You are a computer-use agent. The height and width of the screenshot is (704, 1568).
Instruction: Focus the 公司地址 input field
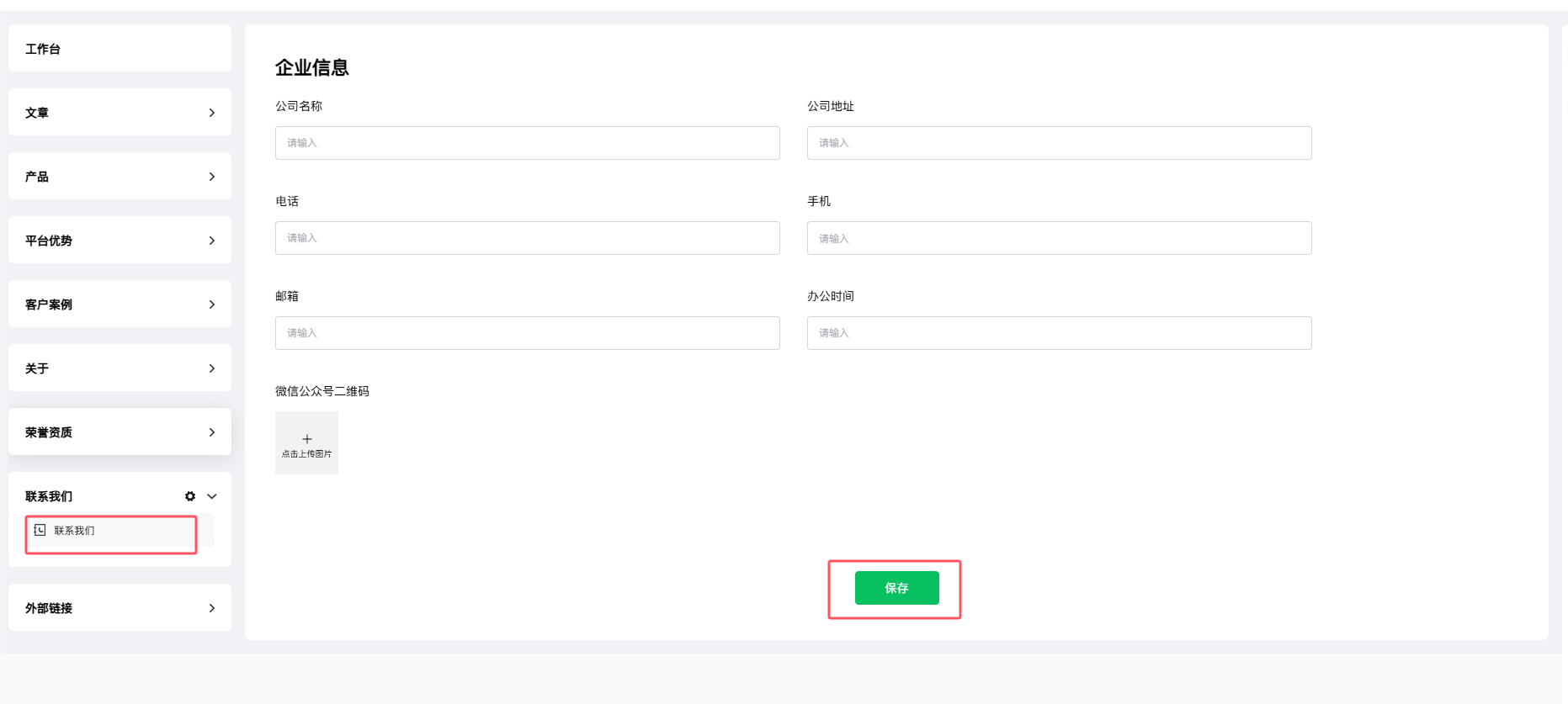(x=1060, y=143)
